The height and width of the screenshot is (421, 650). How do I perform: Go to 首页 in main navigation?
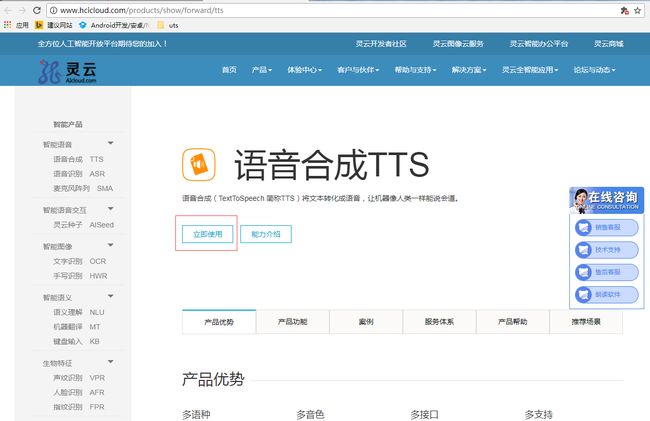tap(229, 70)
